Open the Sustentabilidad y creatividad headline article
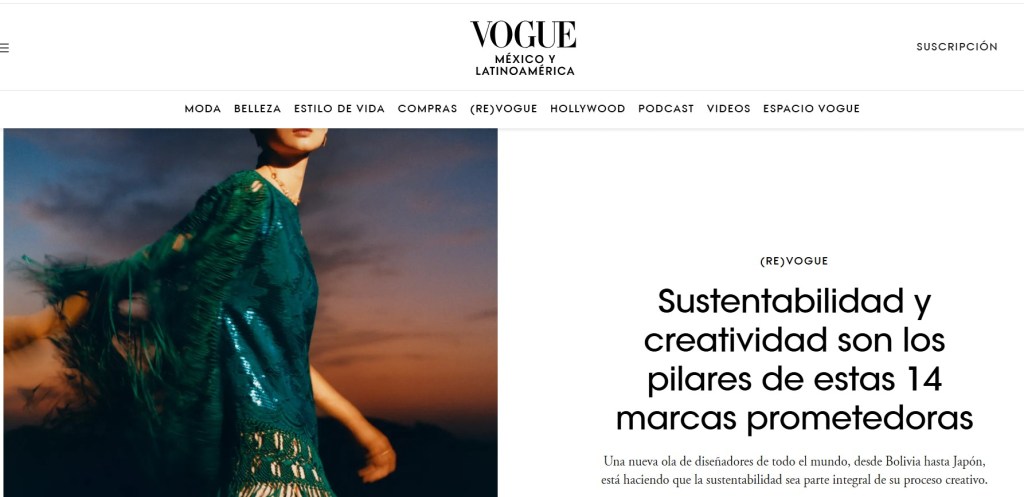This screenshot has width=1024, height=497. [794, 360]
